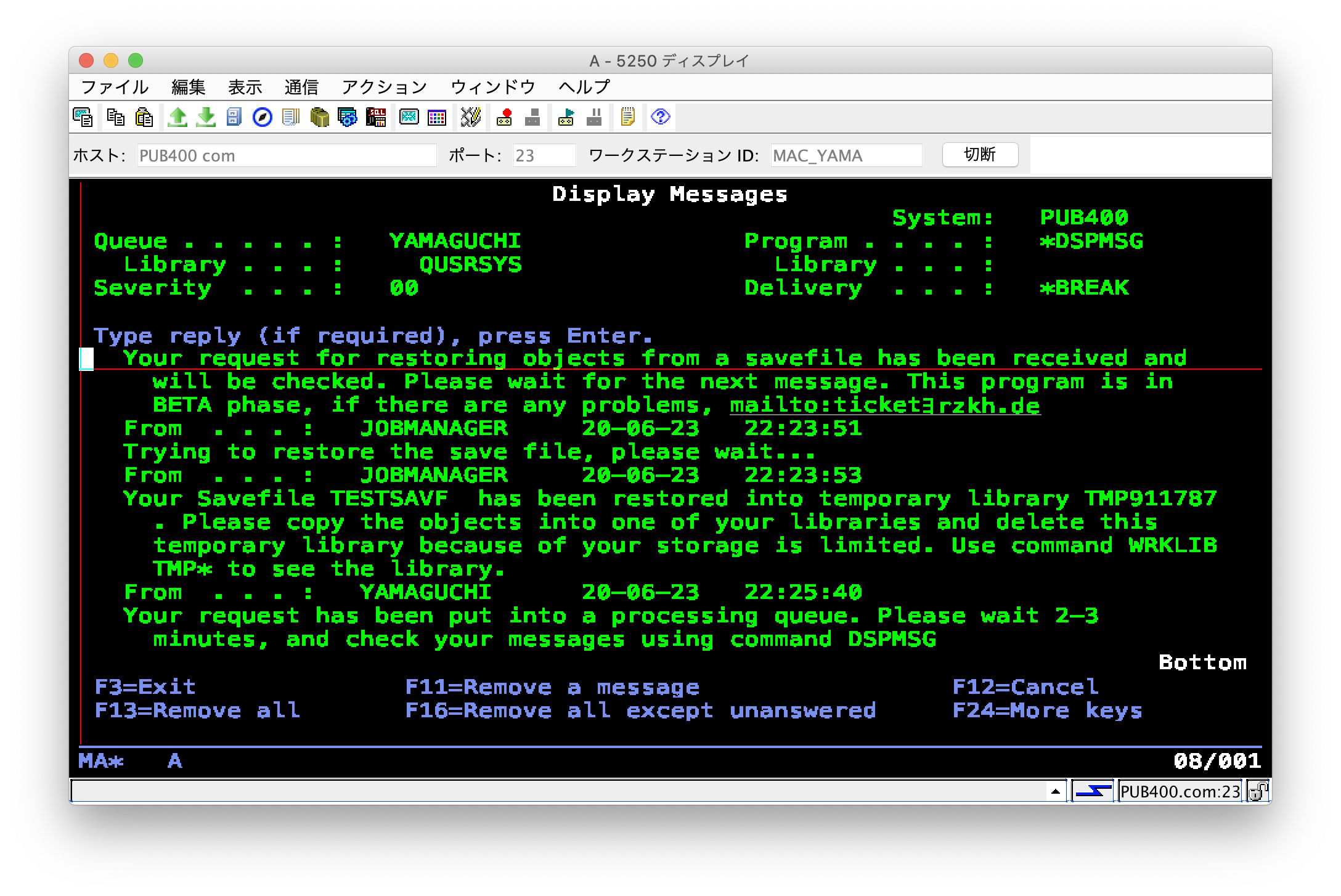Open the color palette grid icon
Viewport: 1341px width, 896px height.
pyautogui.click(x=437, y=117)
